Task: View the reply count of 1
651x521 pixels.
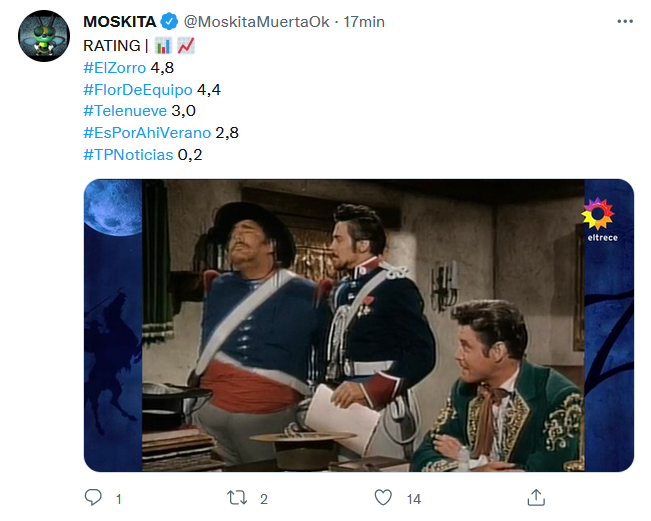Action: (x=119, y=499)
